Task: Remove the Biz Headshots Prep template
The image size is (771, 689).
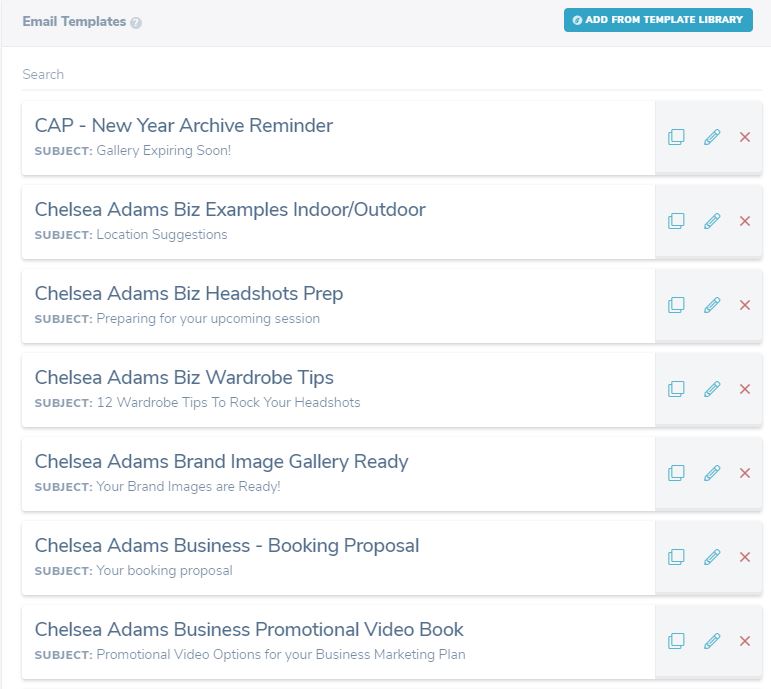Action: click(x=745, y=305)
